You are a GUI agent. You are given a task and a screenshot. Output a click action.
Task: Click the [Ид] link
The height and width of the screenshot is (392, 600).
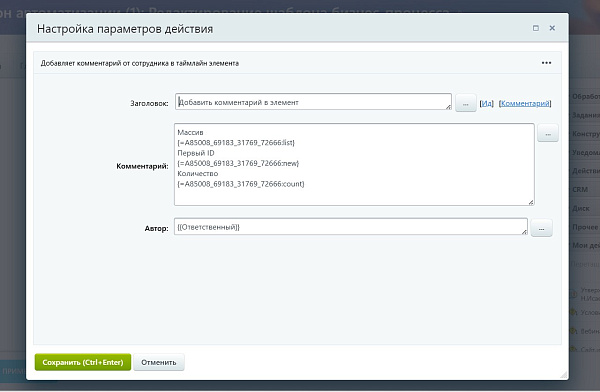coord(486,103)
